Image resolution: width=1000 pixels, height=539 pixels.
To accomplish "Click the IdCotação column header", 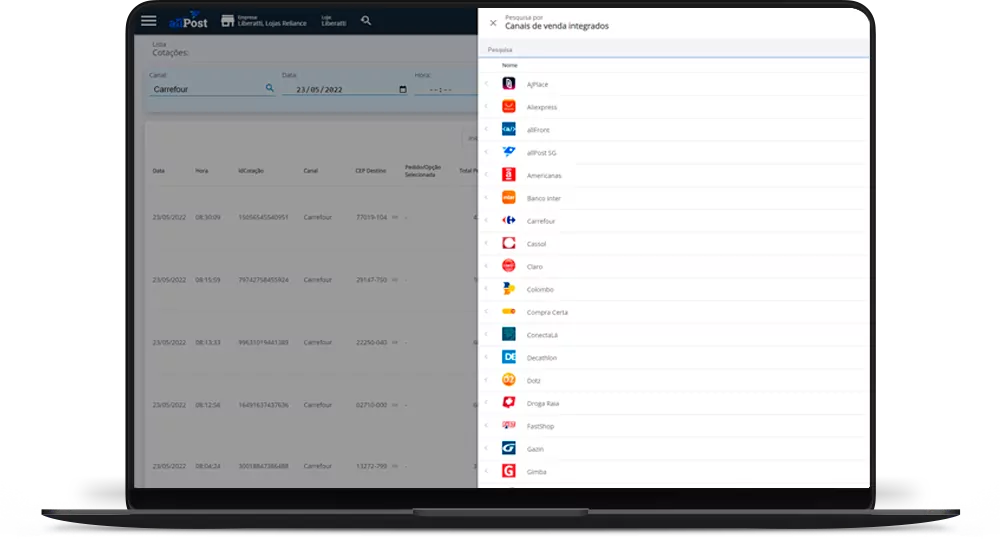I will [x=250, y=171].
